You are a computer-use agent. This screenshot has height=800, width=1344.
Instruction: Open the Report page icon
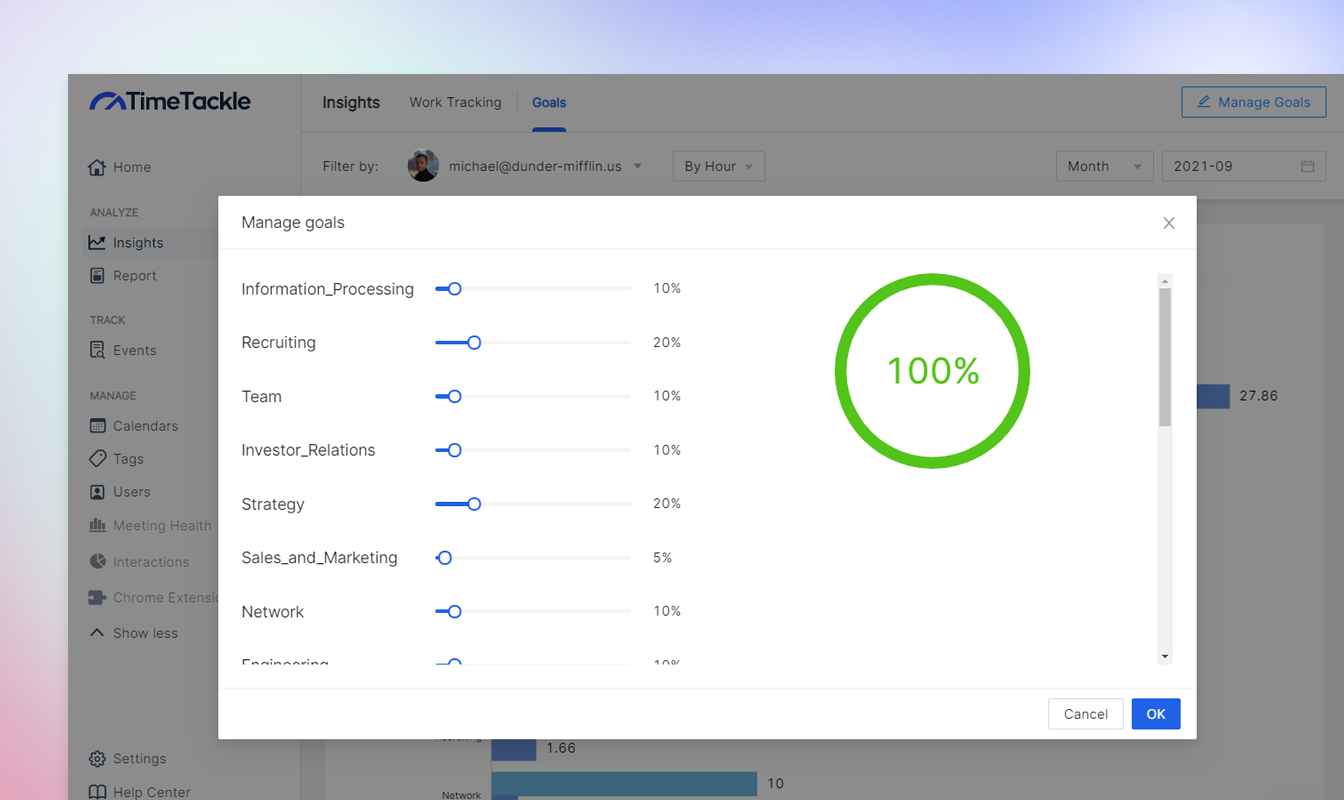[97, 275]
